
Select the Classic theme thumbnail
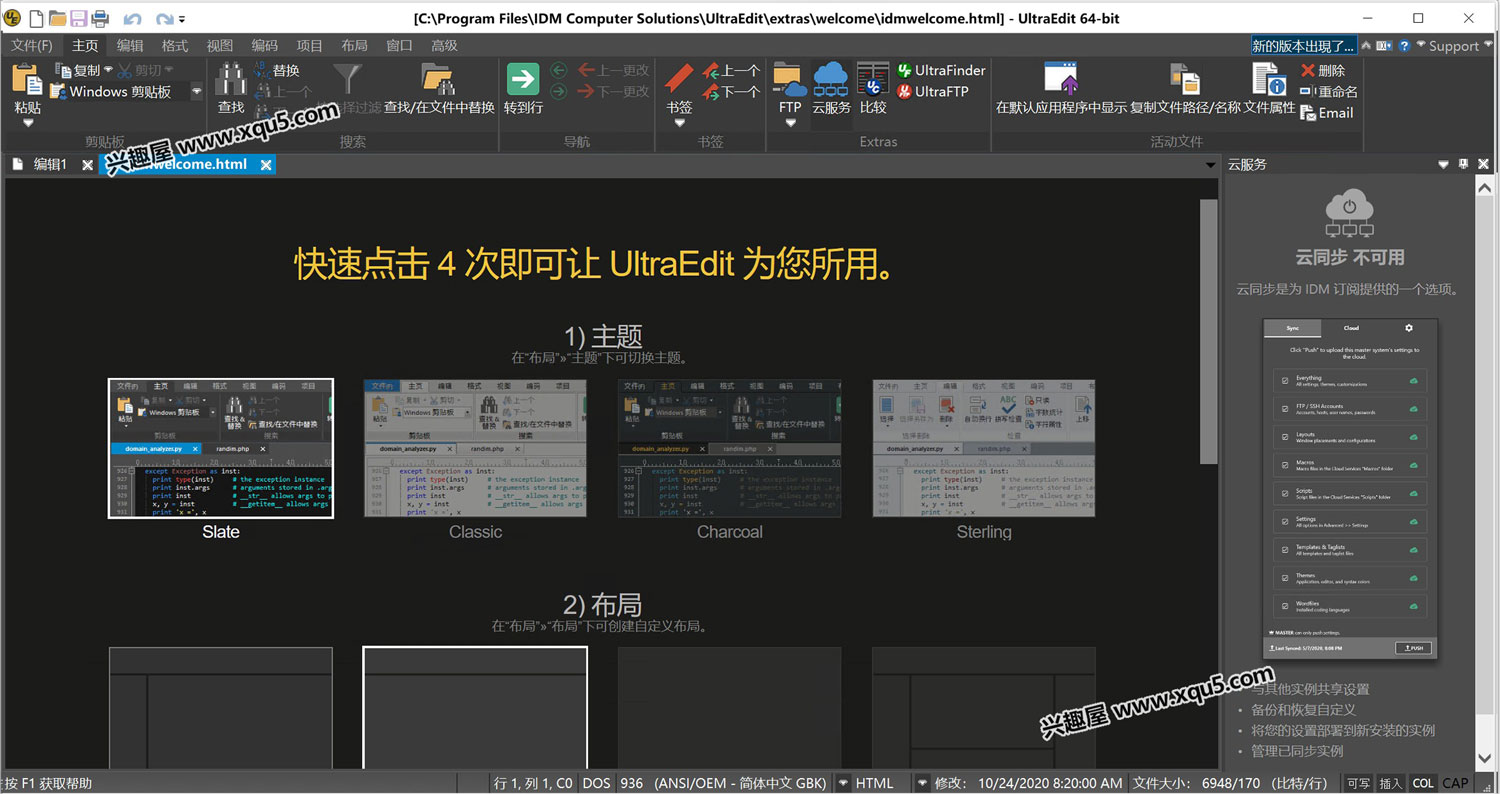tap(475, 448)
